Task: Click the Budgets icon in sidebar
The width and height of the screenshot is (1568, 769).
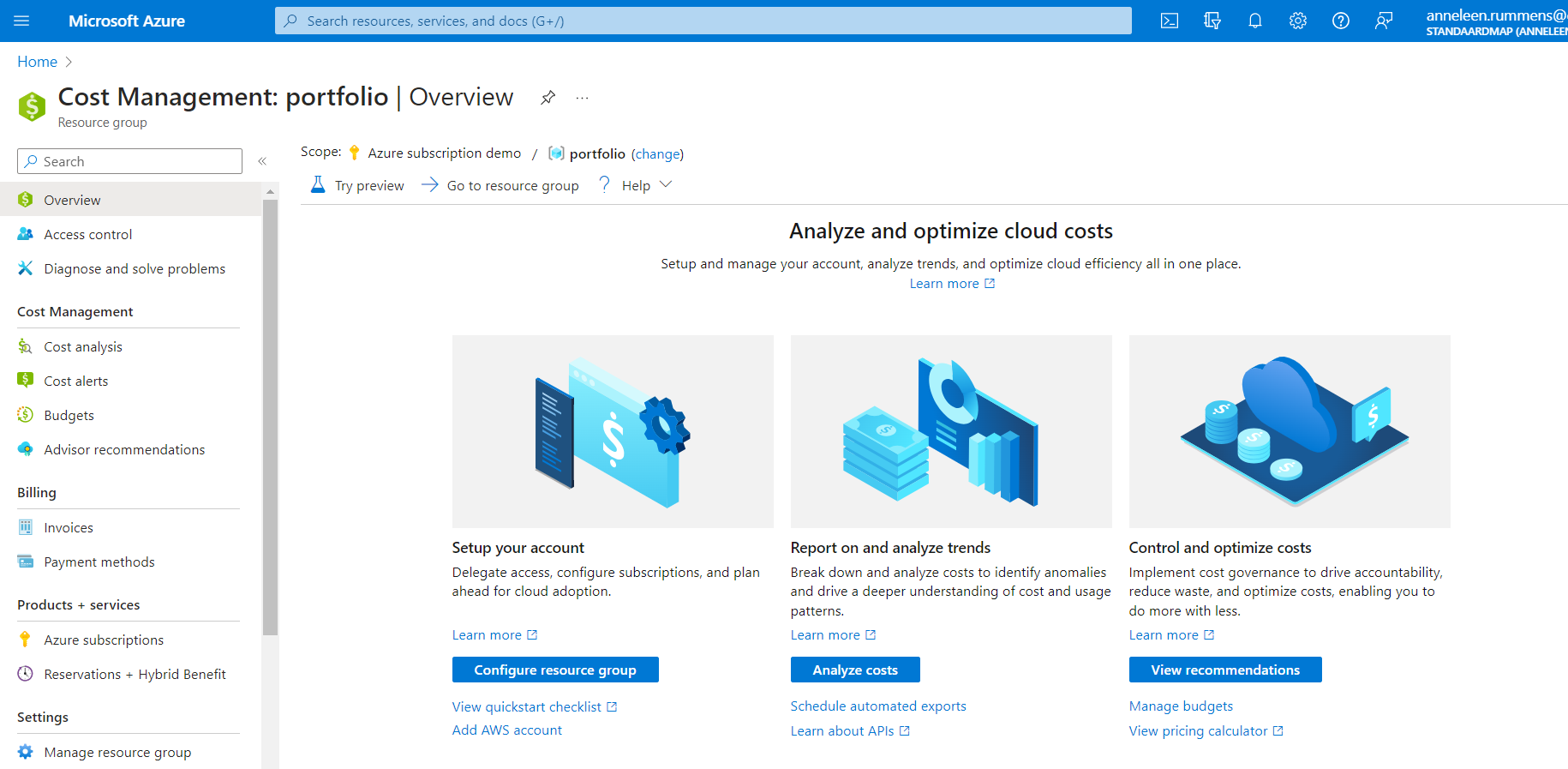Action: [x=26, y=415]
